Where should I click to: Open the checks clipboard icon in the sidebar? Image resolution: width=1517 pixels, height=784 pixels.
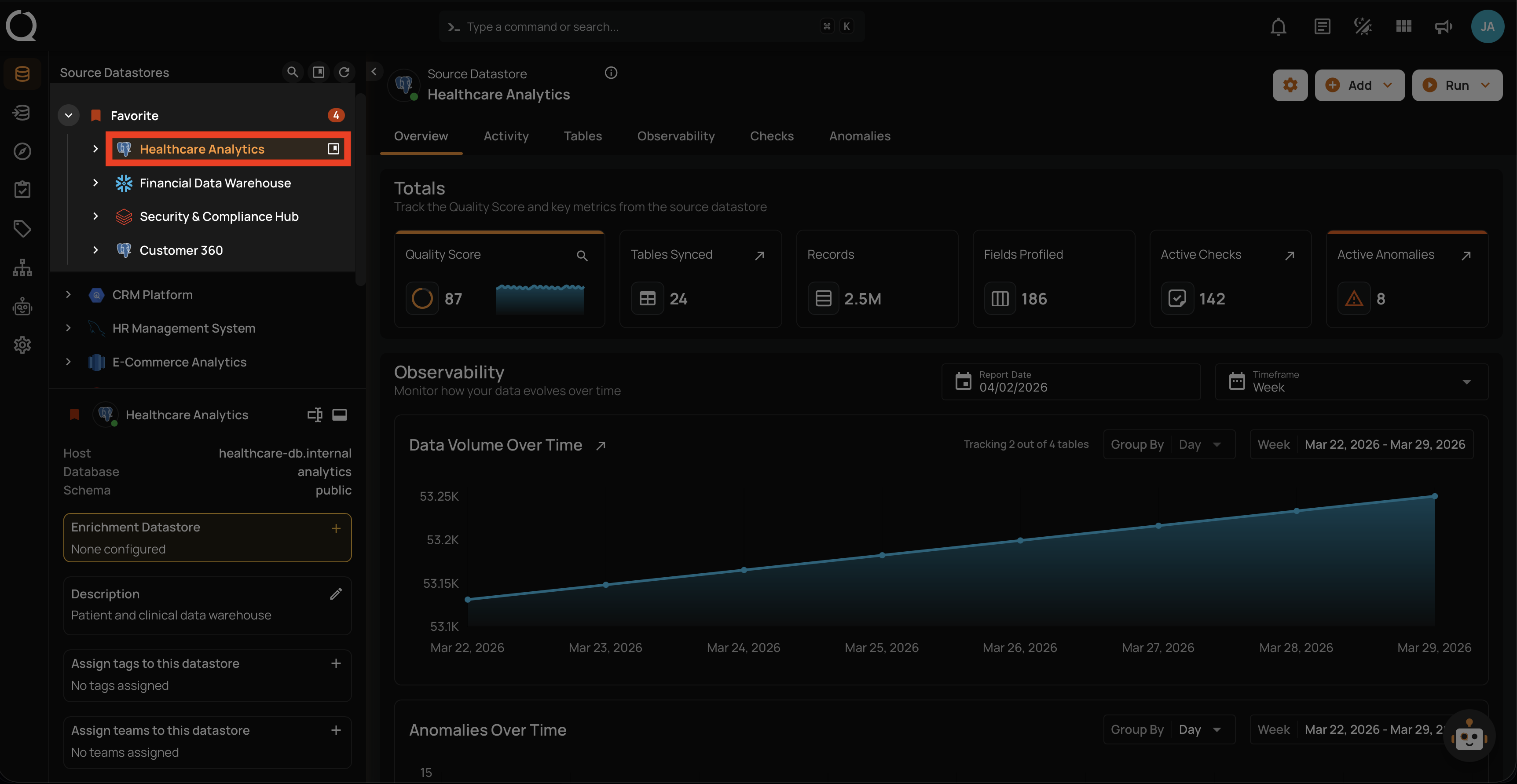coord(22,189)
